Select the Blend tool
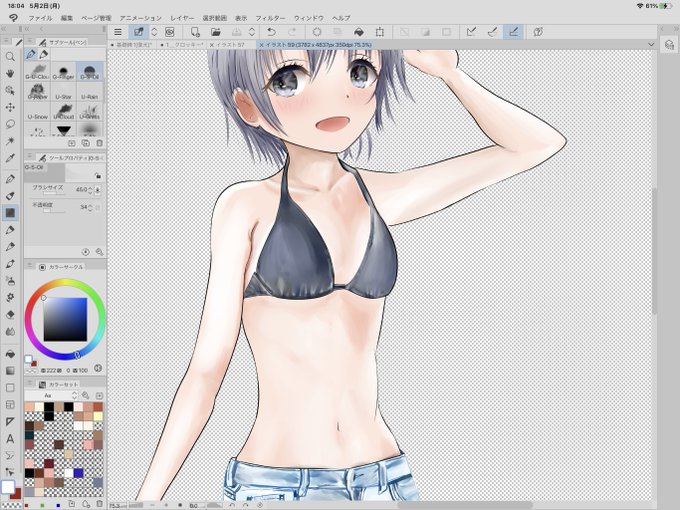Image resolution: width=680 pixels, height=510 pixels. tap(10, 332)
